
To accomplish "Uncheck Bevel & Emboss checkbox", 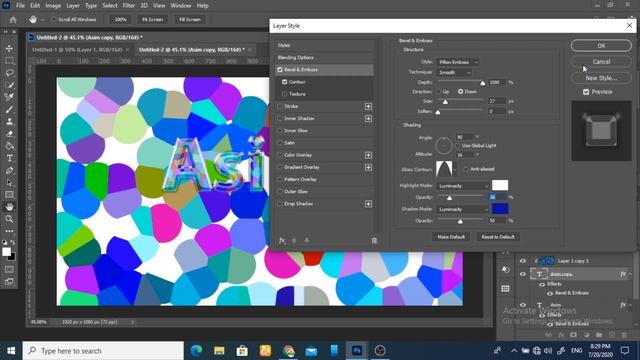I will [x=280, y=70].
